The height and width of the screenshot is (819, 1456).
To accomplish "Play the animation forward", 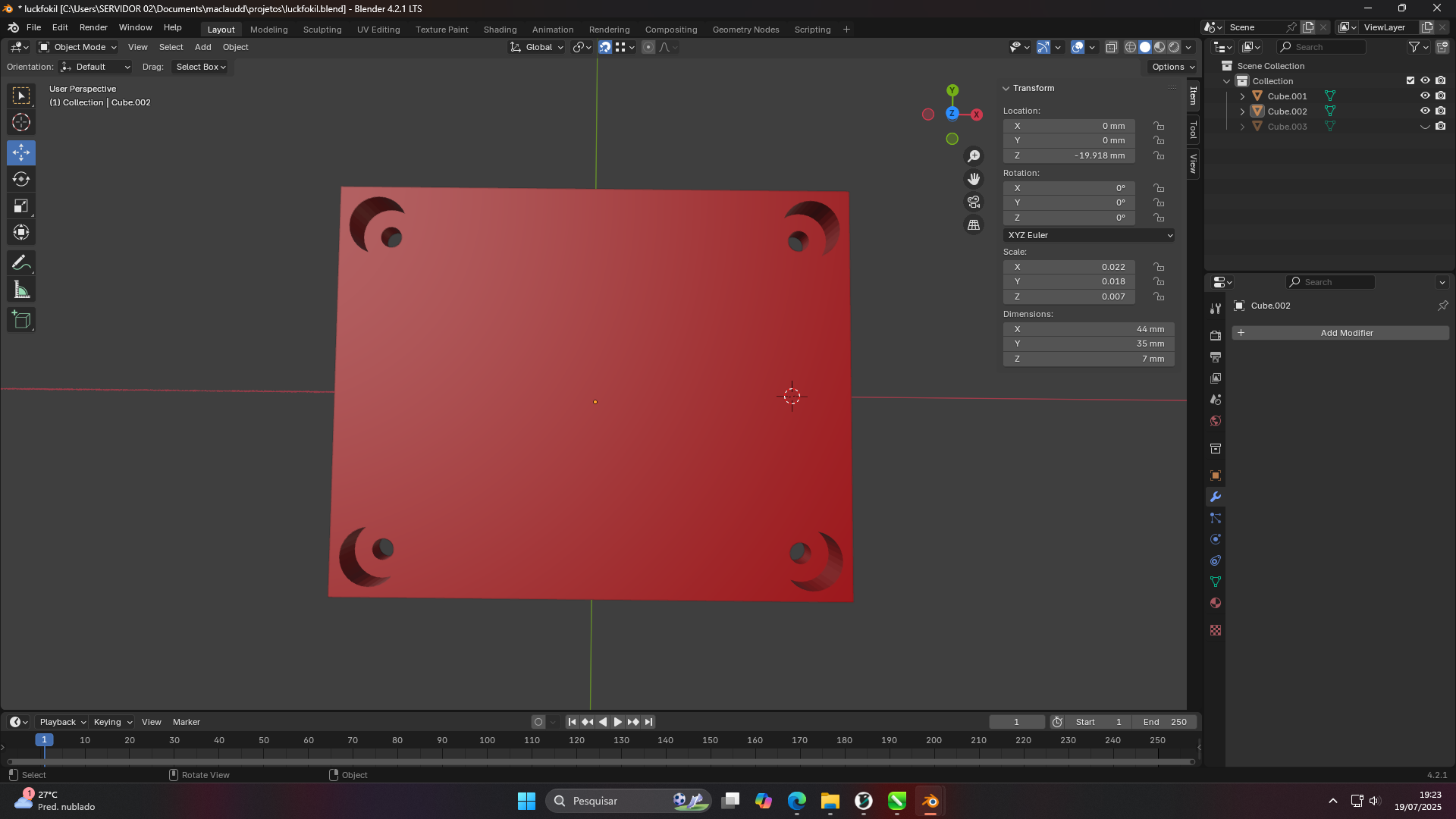I will 618,722.
